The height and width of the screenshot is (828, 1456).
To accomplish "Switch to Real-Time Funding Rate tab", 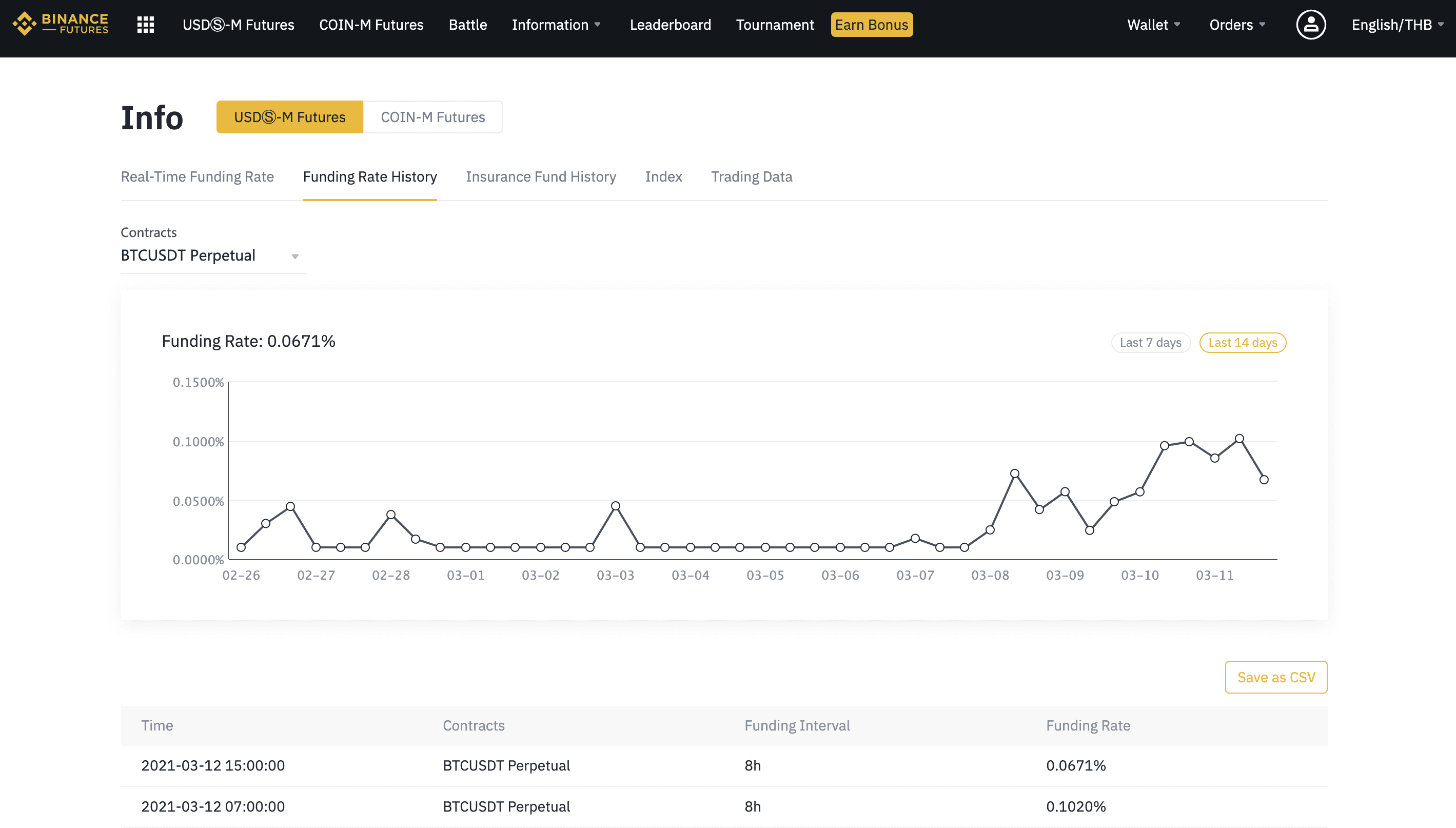I will [198, 176].
